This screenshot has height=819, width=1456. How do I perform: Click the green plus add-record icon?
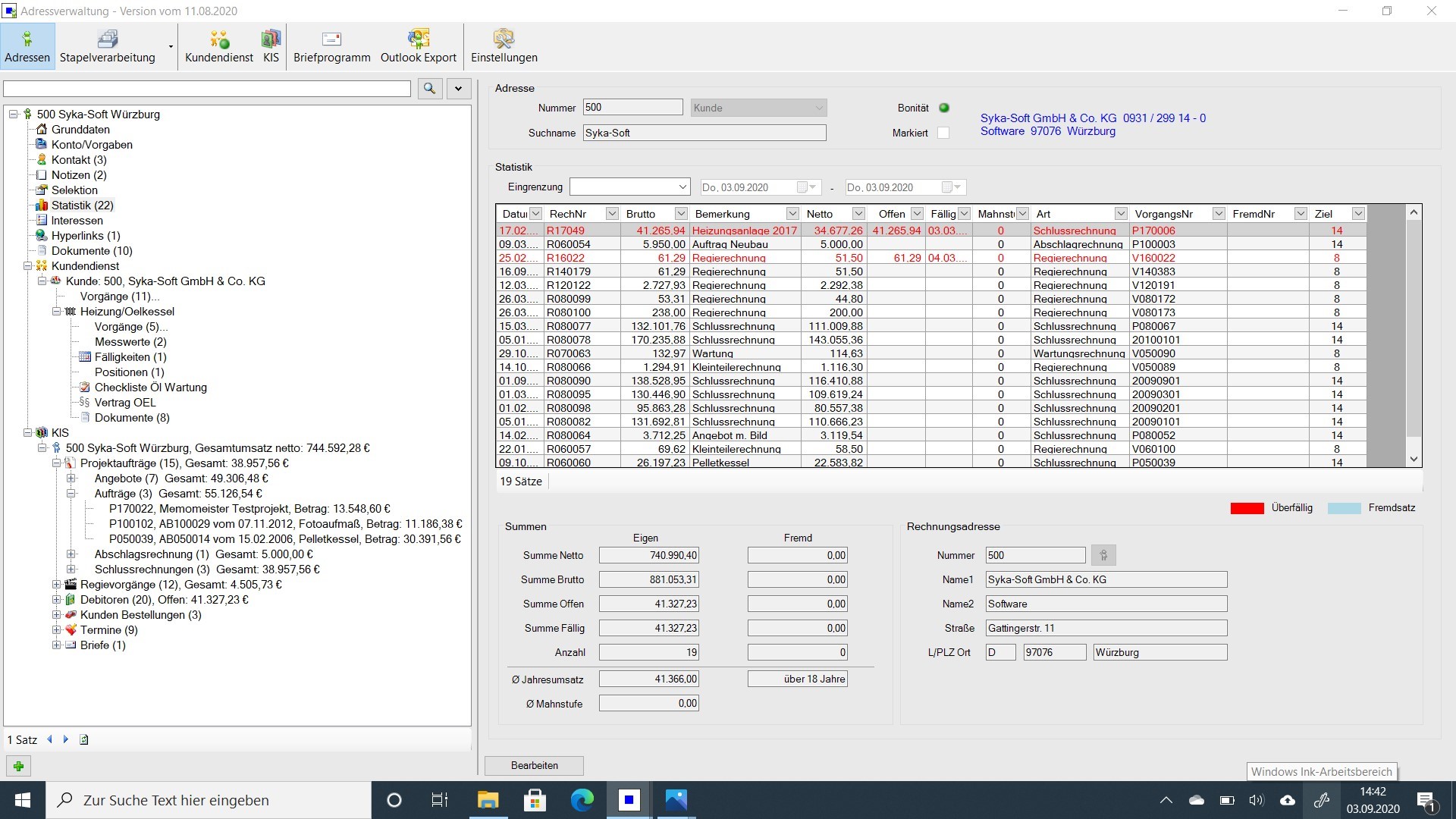point(19,766)
